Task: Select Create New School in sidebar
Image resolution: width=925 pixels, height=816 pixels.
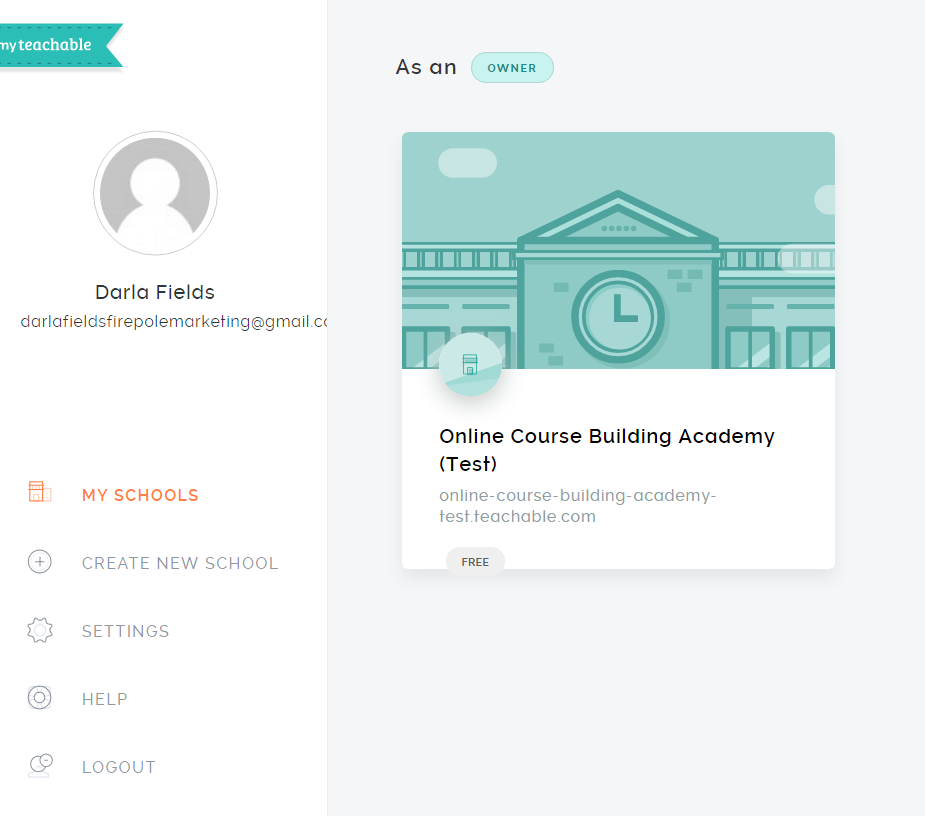Action: click(x=180, y=563)
